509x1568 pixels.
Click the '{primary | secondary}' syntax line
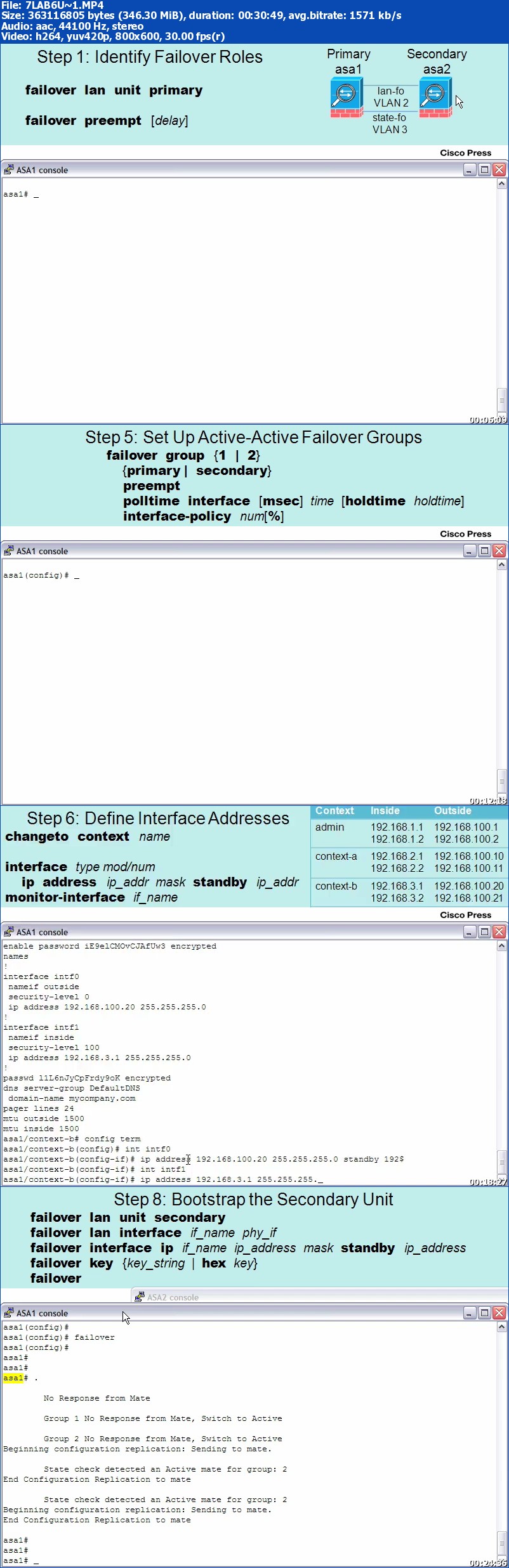(x=197, y=470)
